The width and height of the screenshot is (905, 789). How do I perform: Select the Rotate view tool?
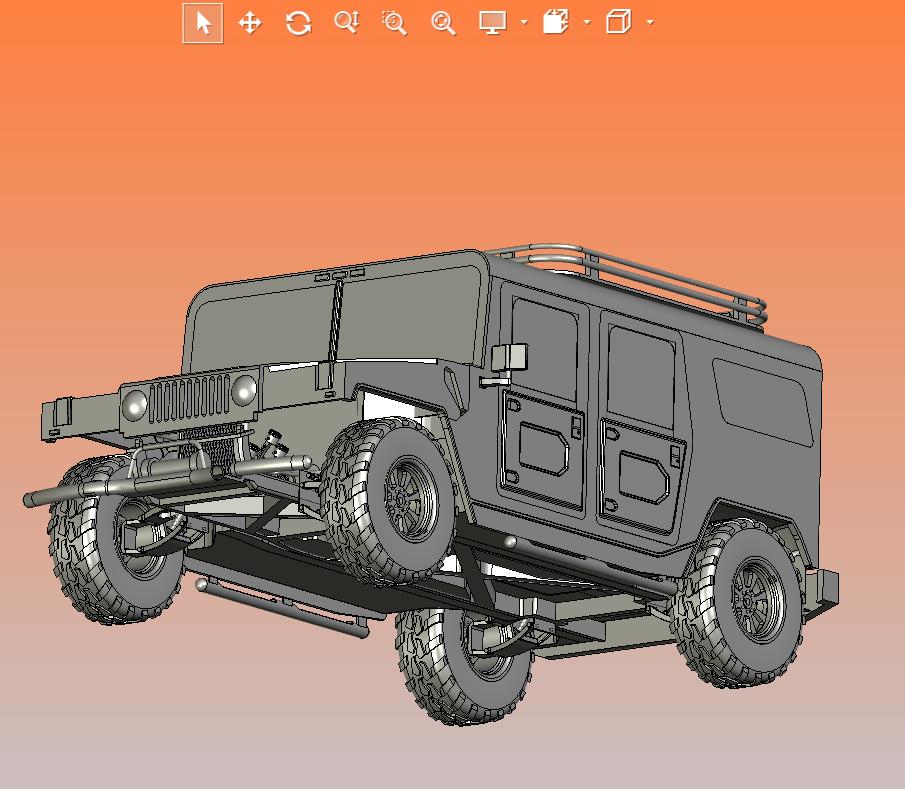(298, 23)
